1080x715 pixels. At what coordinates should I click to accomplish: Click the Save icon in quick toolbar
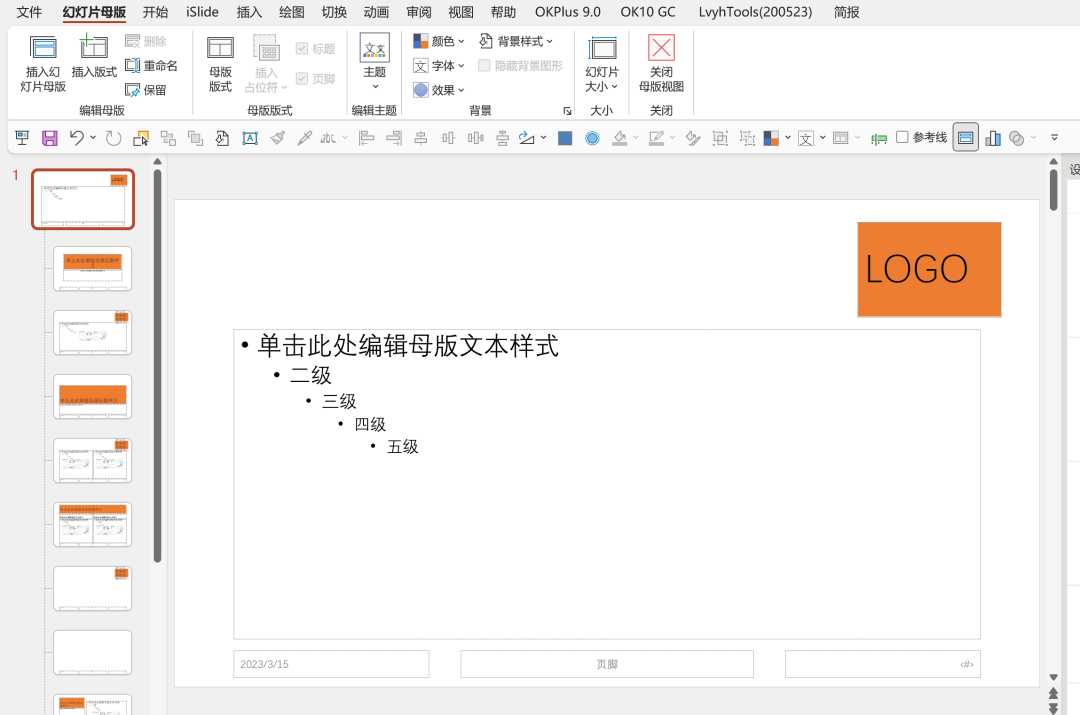coord(49,137)
